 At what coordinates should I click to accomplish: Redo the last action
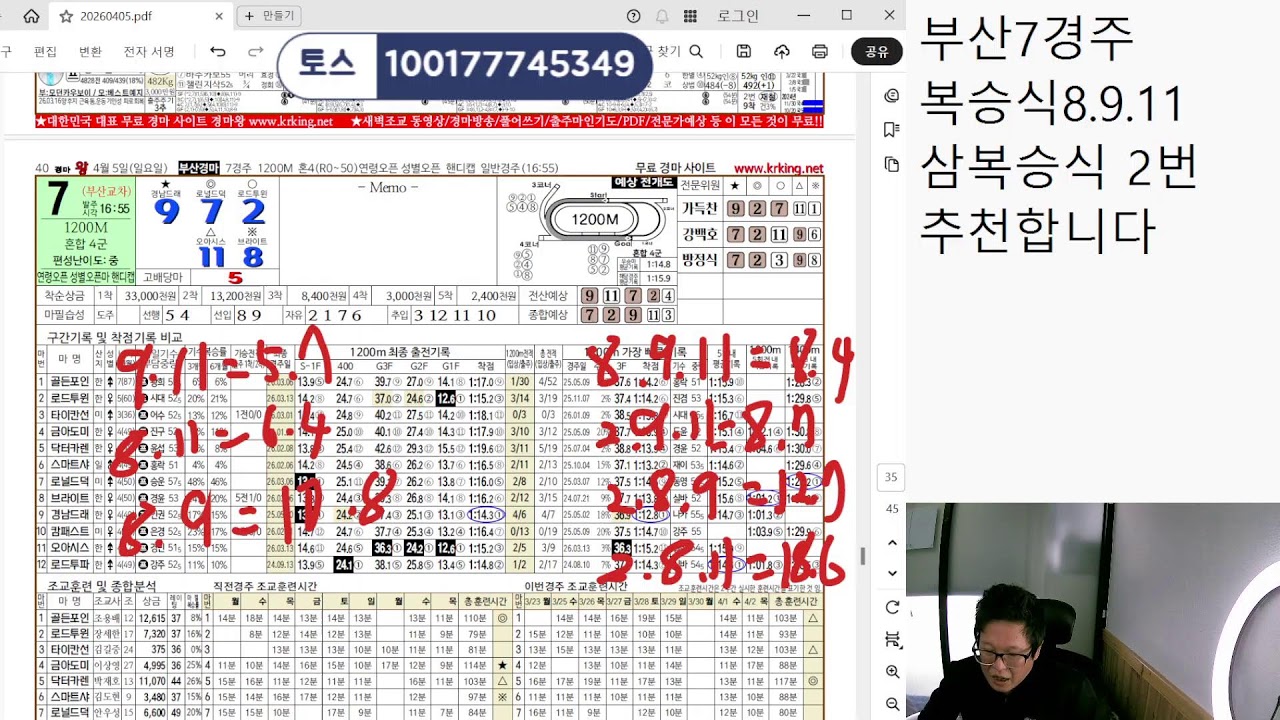tap(256, 52)
